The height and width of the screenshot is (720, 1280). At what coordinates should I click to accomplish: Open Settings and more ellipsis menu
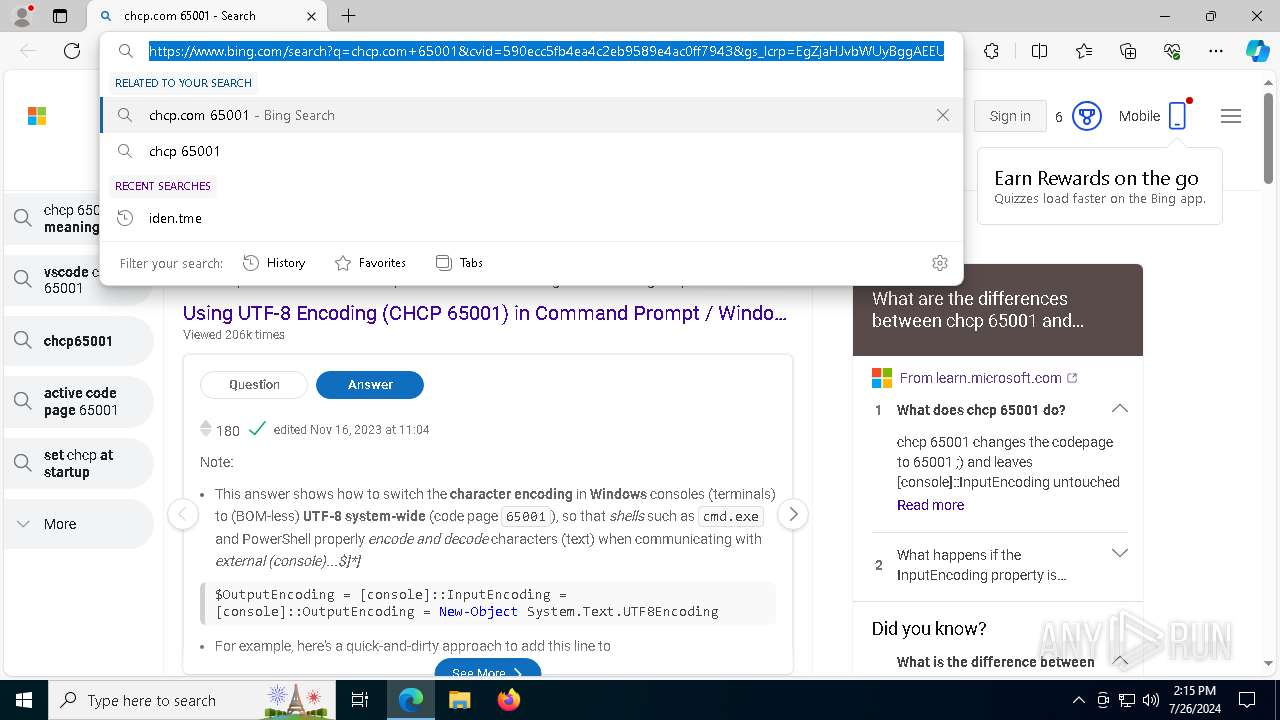1216,51
